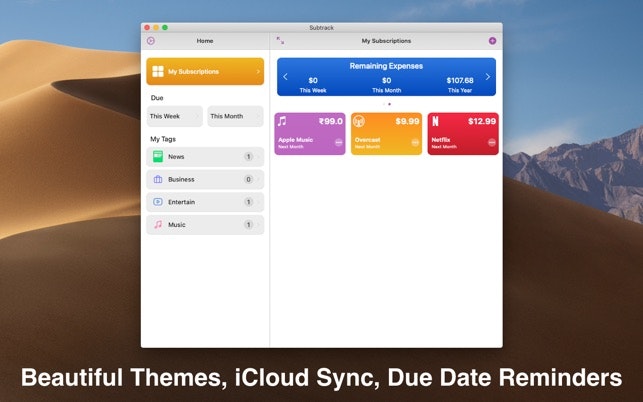Open the Overcast subscription card

coord(386,134)
